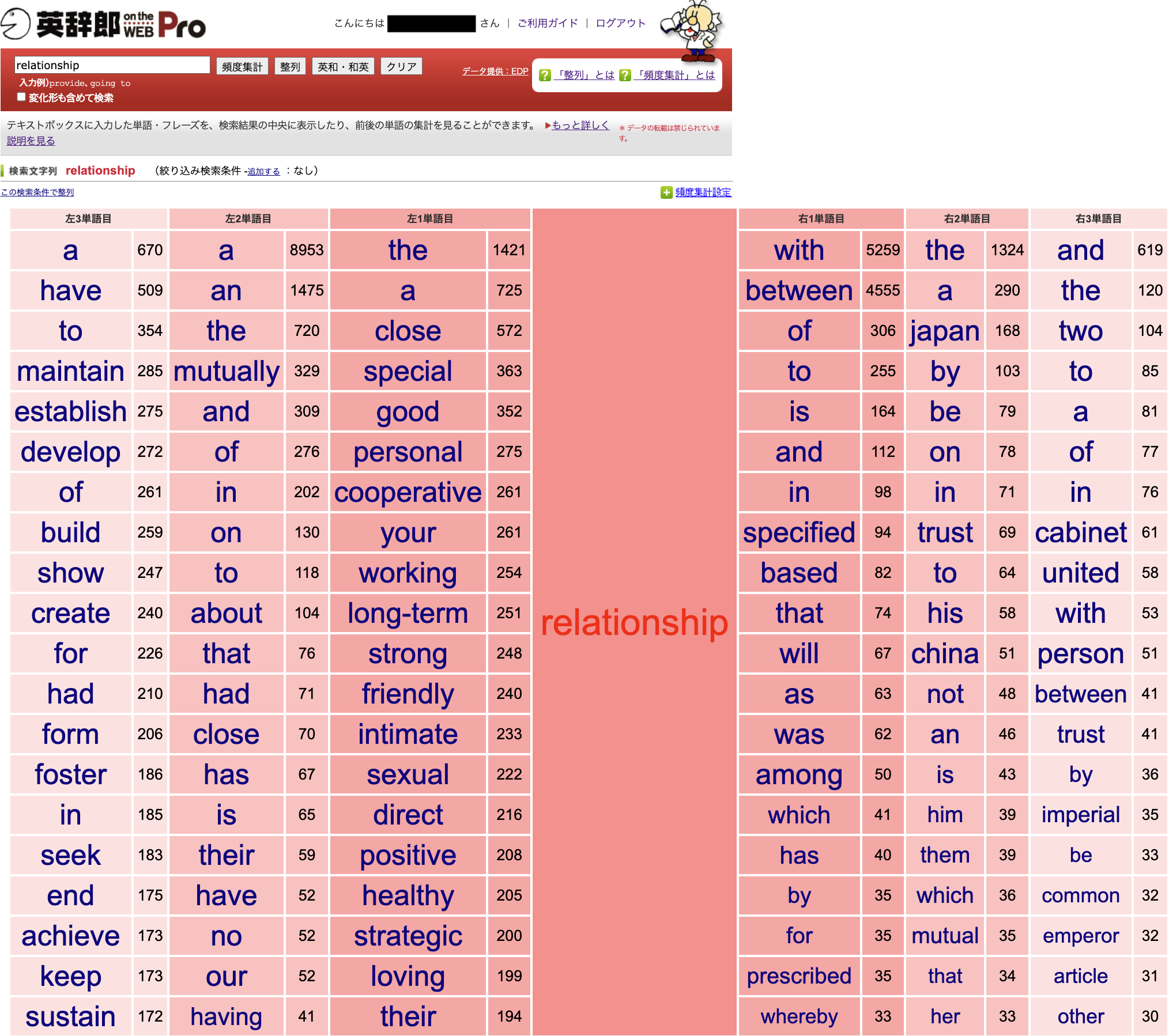Click the word 'emperor' with count 32
The width and height of the screenshot is (1169, 1036).
[x=1081, y=936]
